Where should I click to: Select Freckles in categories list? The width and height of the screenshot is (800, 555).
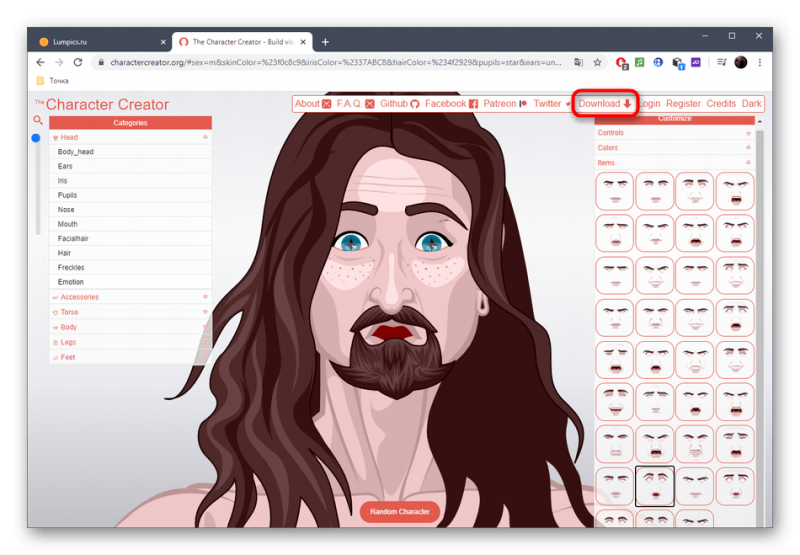click(x=130, y=267)
